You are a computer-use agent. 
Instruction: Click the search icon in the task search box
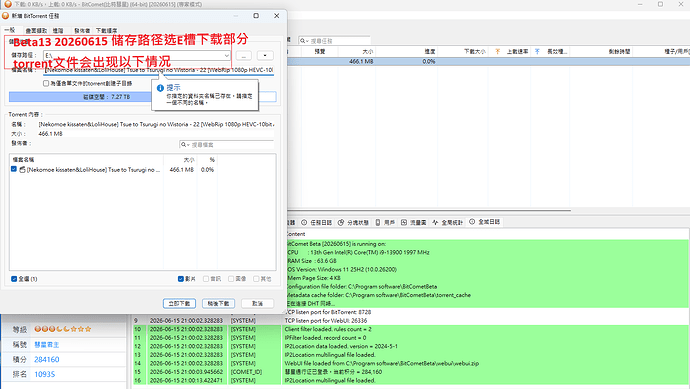303,41
